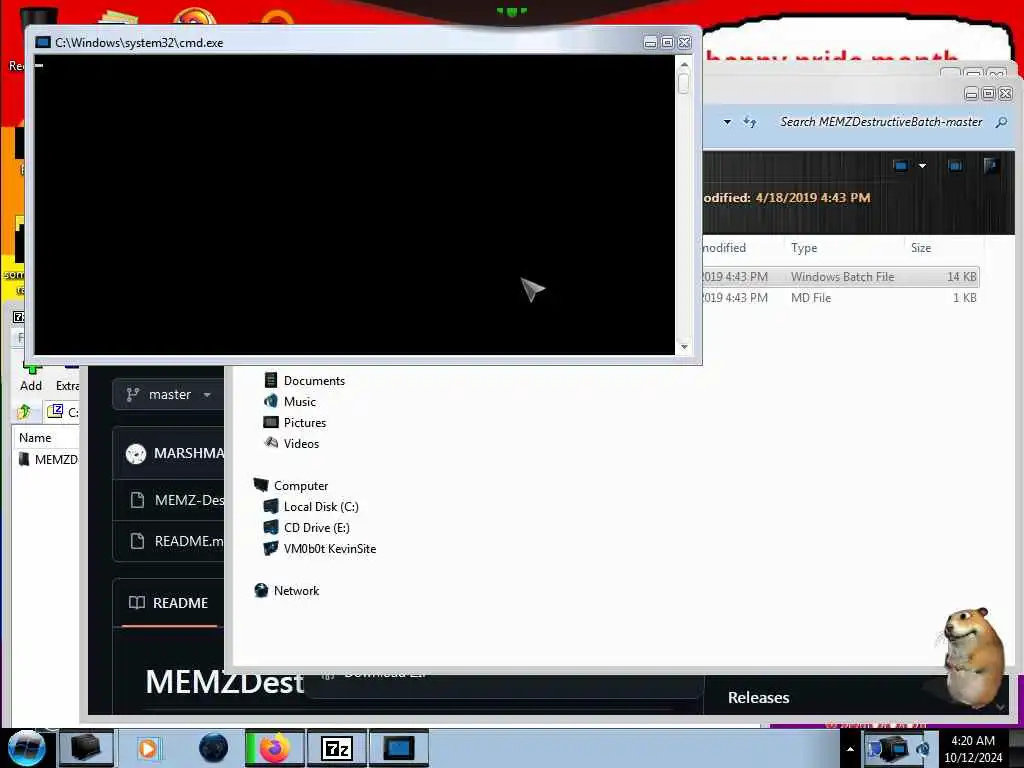
Task: Select the MD File row
Action: 840,298
